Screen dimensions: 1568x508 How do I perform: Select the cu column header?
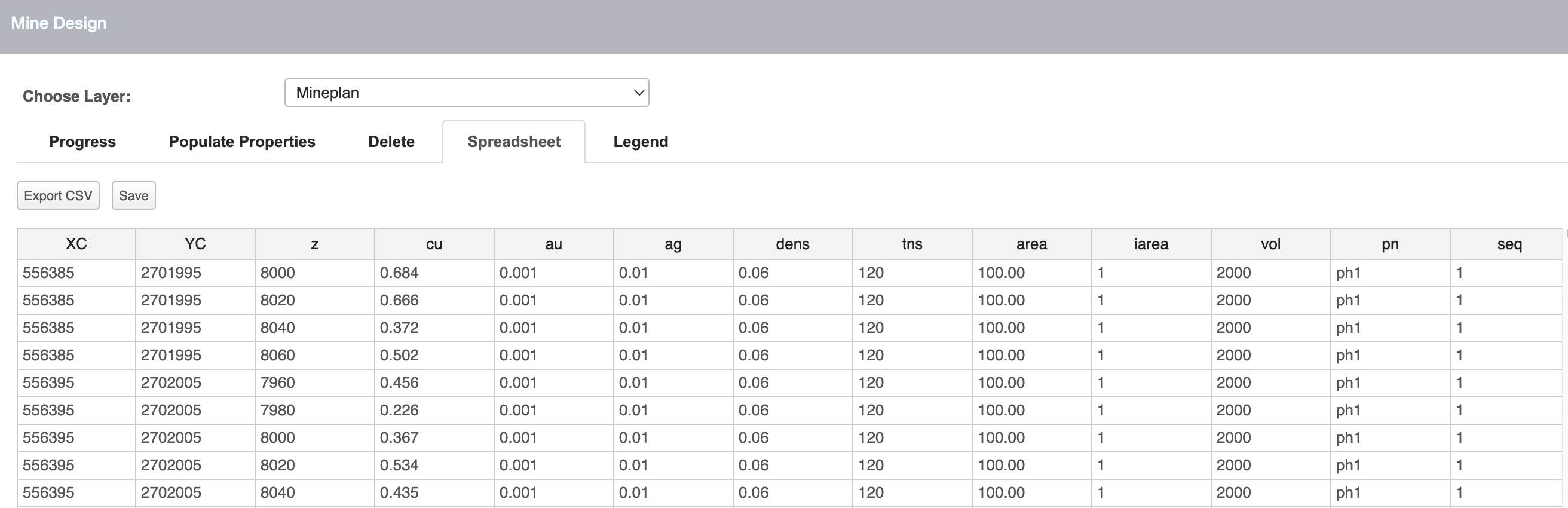[x=433, y=244]
